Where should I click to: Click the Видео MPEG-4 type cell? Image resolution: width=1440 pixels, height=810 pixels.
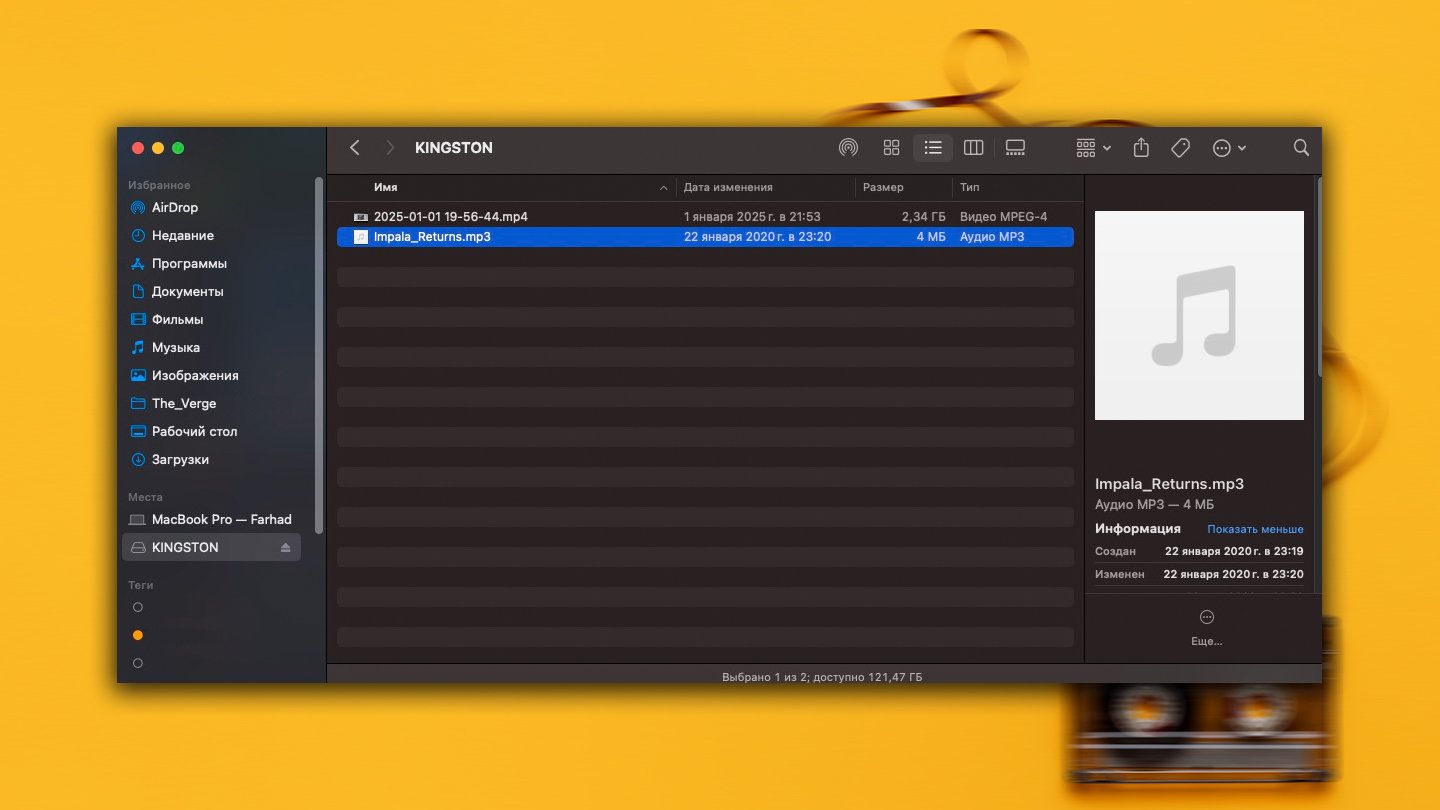[1003, 217]
